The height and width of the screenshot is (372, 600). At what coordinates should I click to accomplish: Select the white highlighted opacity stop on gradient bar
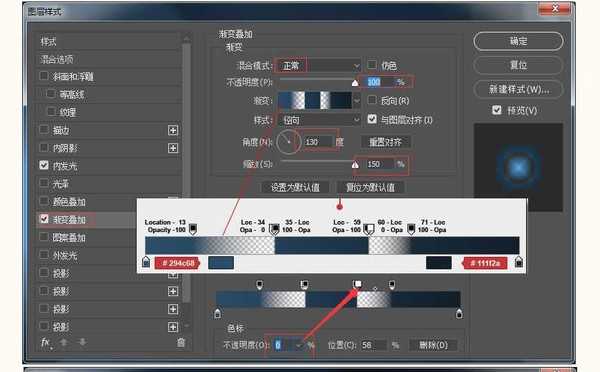click(357, 284)
